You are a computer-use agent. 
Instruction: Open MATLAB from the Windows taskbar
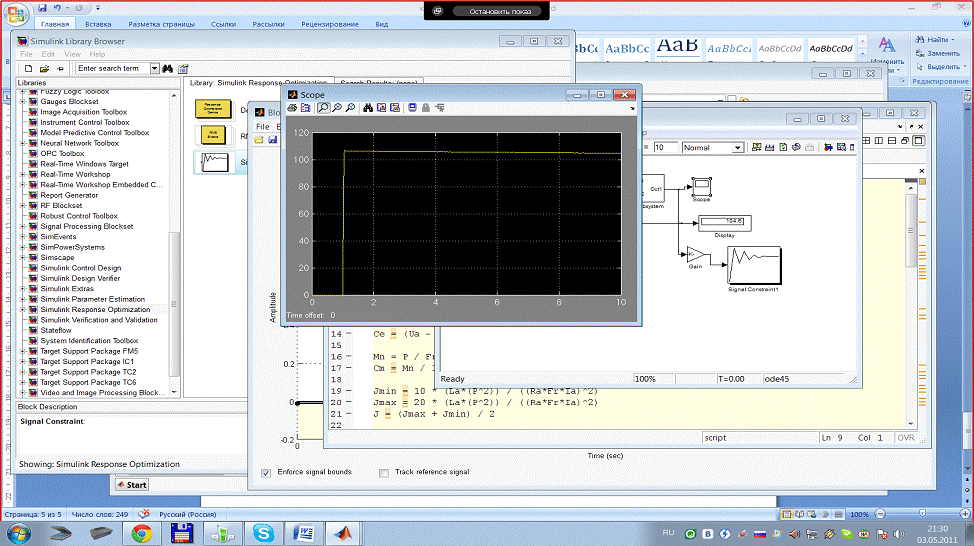point(344,532)
